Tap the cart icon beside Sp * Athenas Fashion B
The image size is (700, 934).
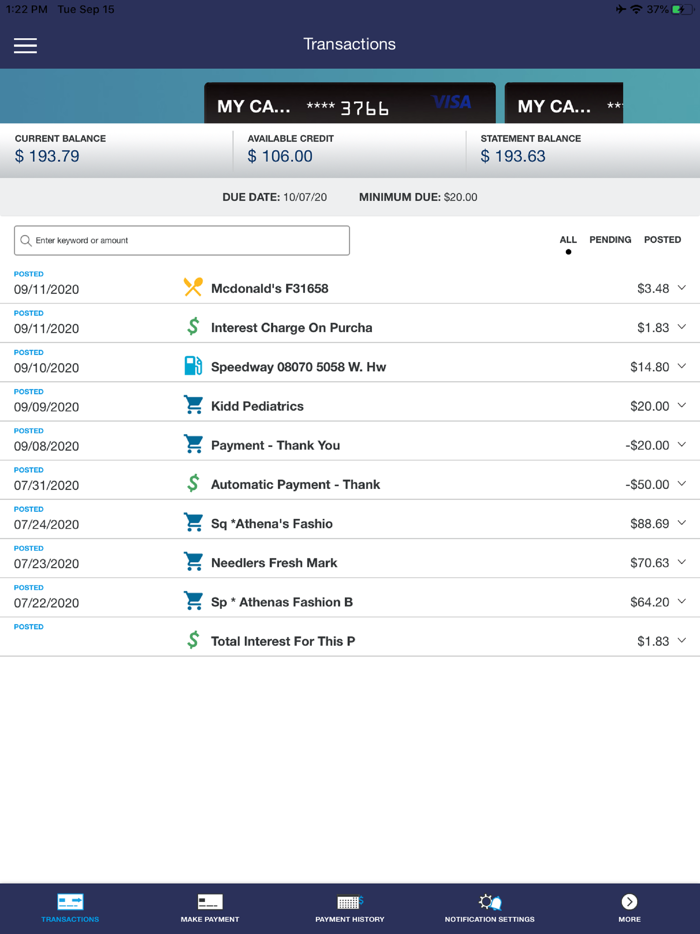pyautogui.click(x=193, y=602)
